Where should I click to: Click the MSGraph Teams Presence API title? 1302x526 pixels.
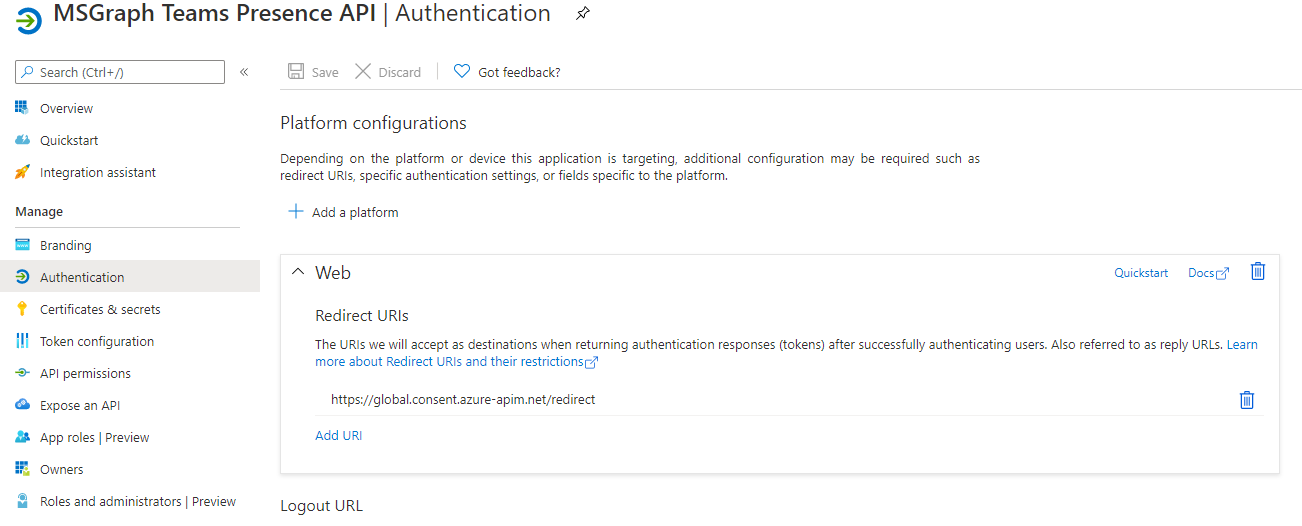pos(215,14)
